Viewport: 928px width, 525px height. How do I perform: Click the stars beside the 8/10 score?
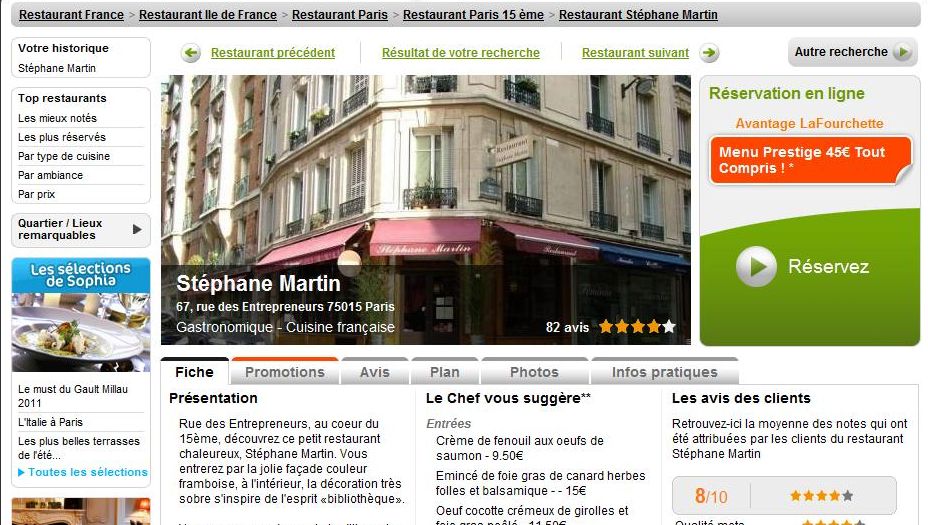[821, 496]
